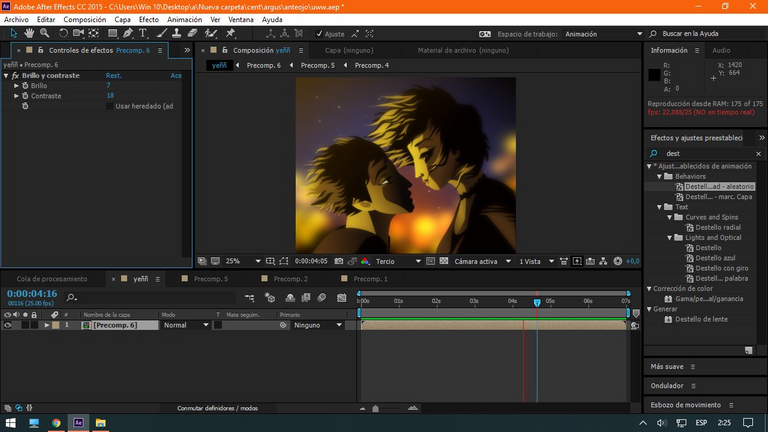The image size is (768, 432).
Task: Take a snapshot with camera icon
Action: click(x=338, y=261)
